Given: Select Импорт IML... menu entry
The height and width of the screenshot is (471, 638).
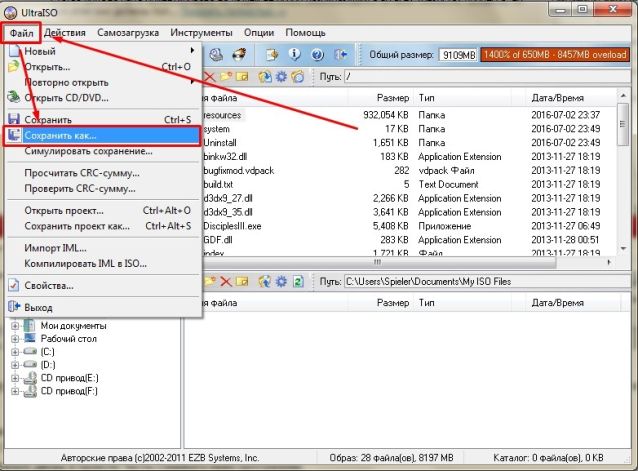Looking at the screenshot, I should coord(103,248).
